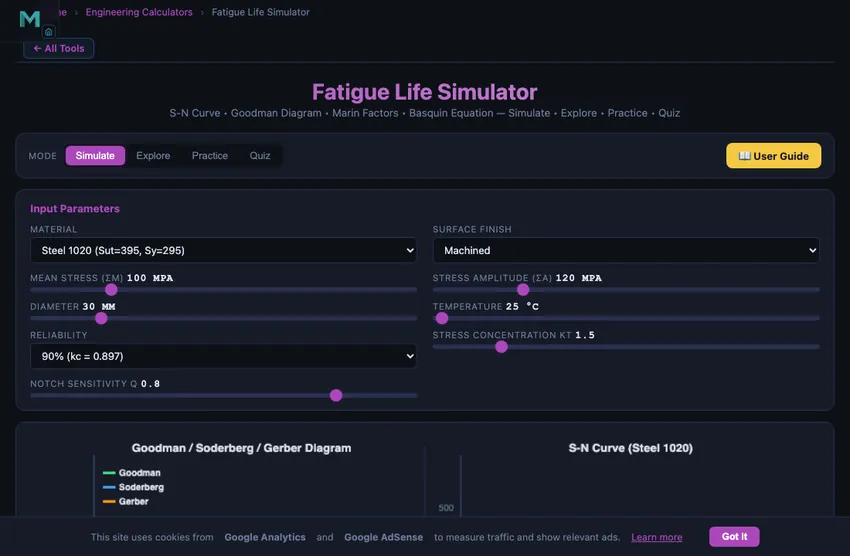Click the Fatigue Life Simulator heading
The image size is (850, 556).
tap(424, 92)
